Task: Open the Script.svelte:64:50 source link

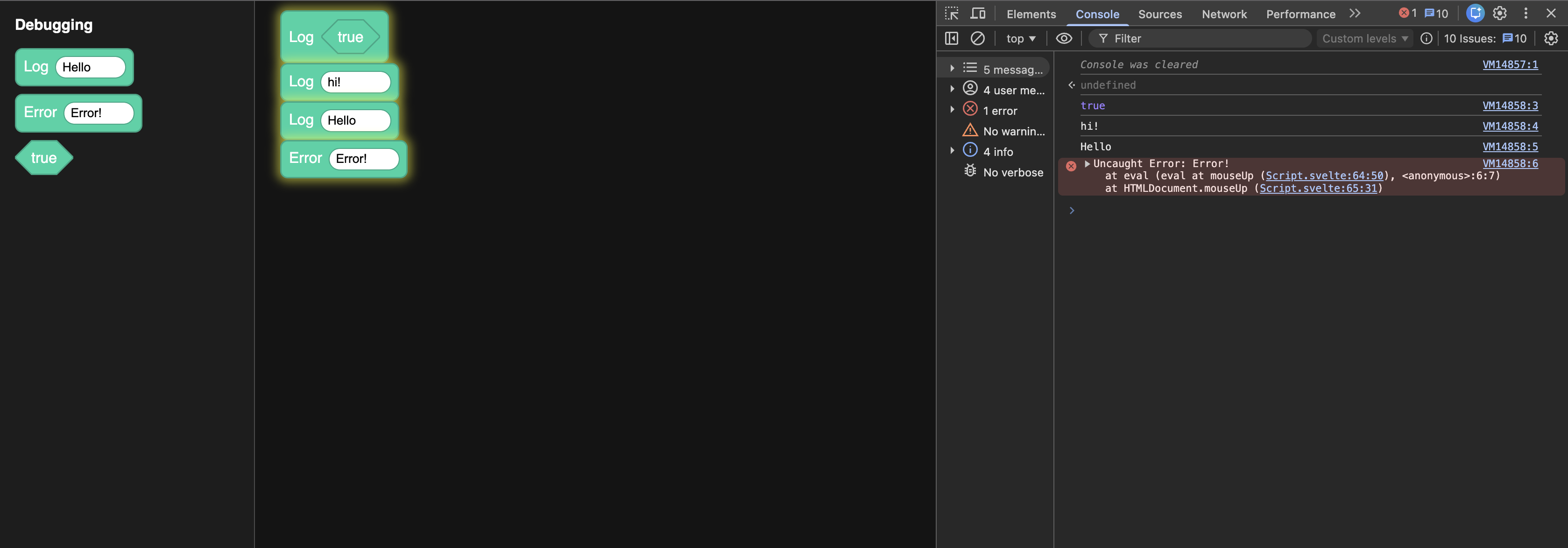Action: click(1324, 176)
